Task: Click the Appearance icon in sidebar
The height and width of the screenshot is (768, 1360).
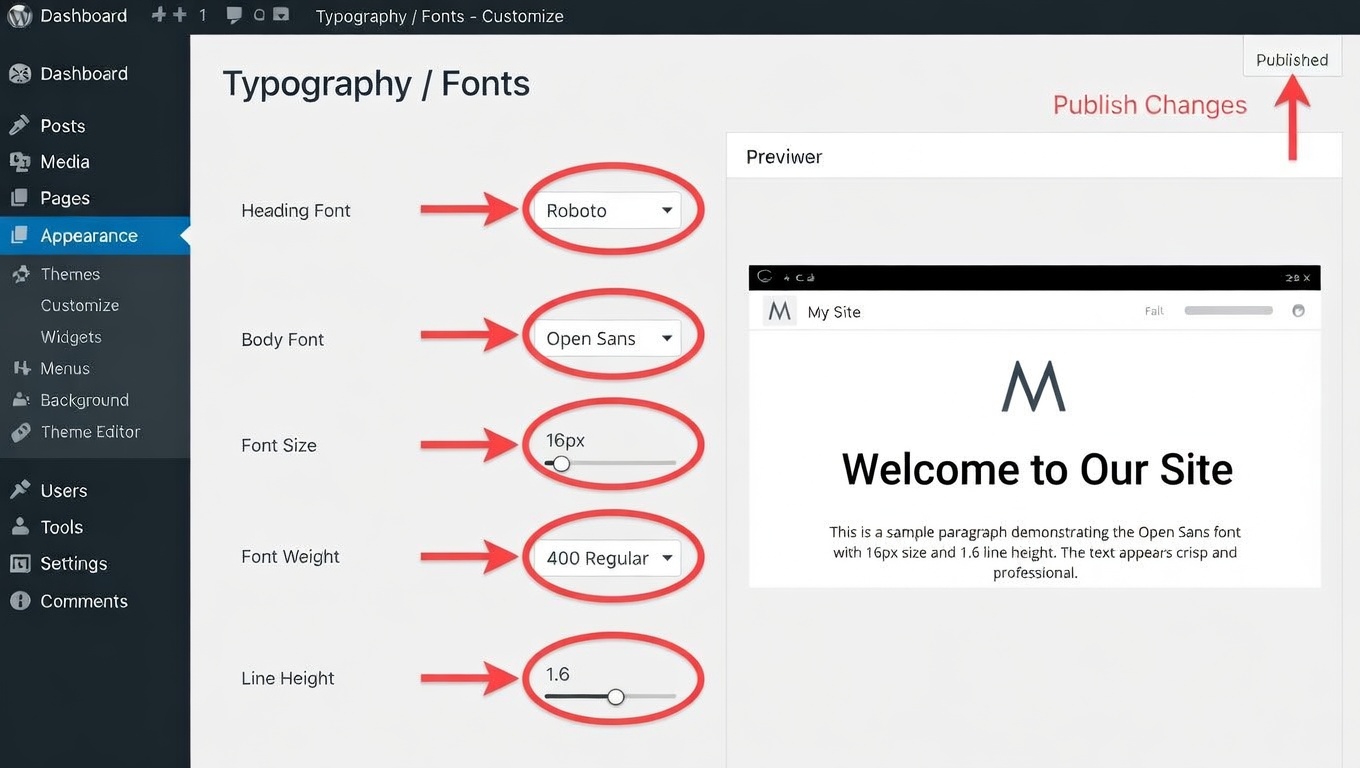Action: [x=19, y=236]
